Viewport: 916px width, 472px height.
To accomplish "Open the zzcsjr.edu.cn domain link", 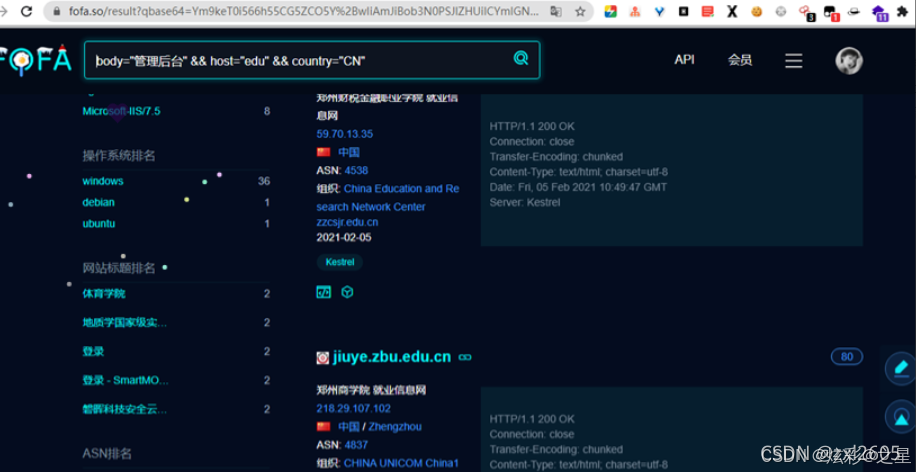I will coord(347,222).
